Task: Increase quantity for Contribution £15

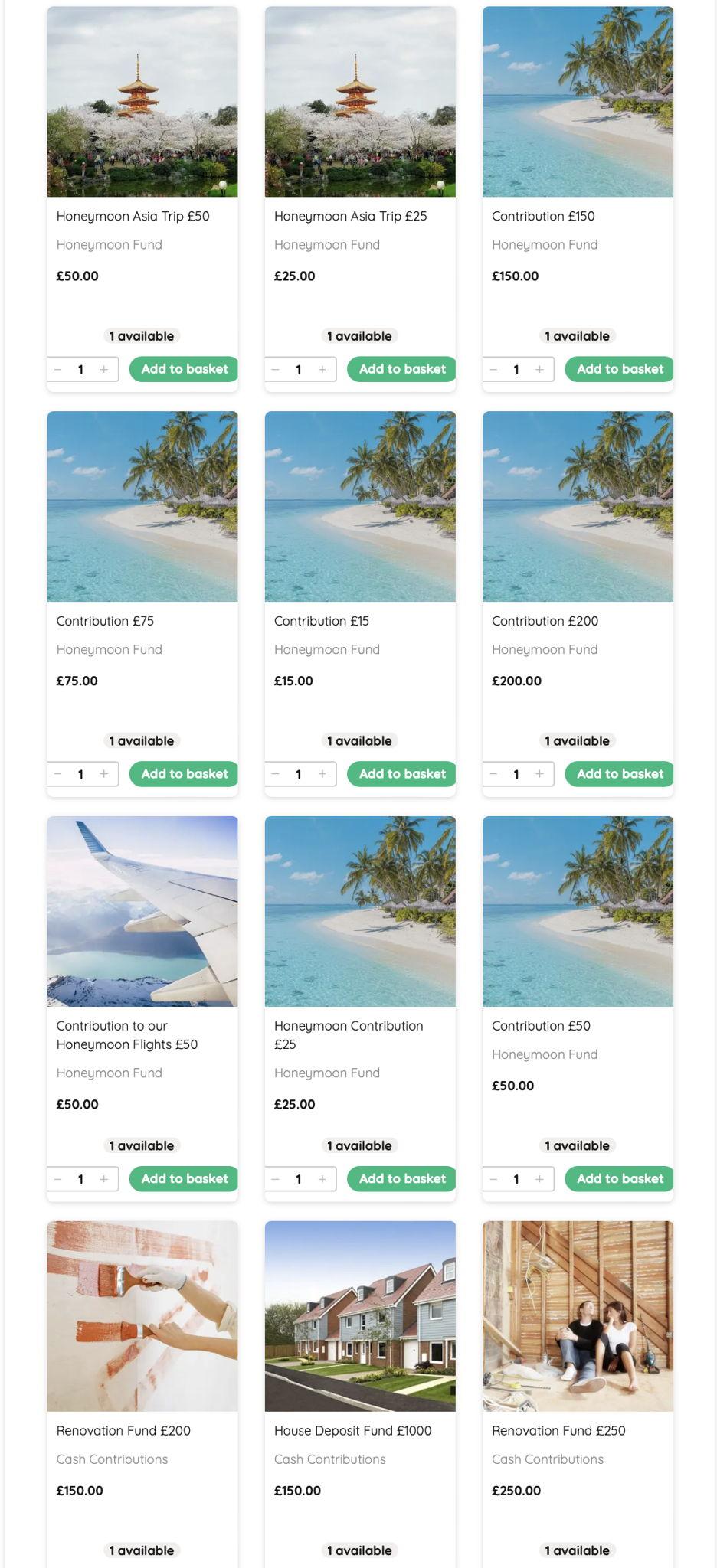Action: coord(322,774)
